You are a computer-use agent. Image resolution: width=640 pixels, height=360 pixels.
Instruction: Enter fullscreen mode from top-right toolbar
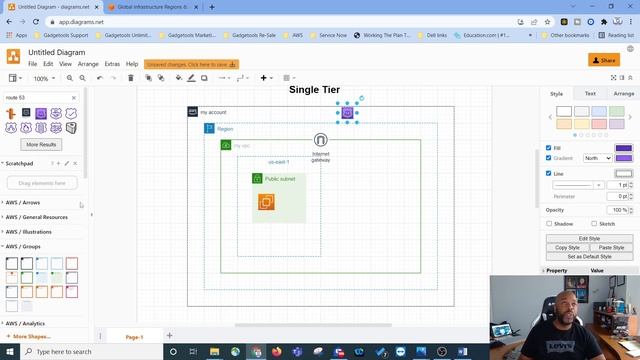613,78
